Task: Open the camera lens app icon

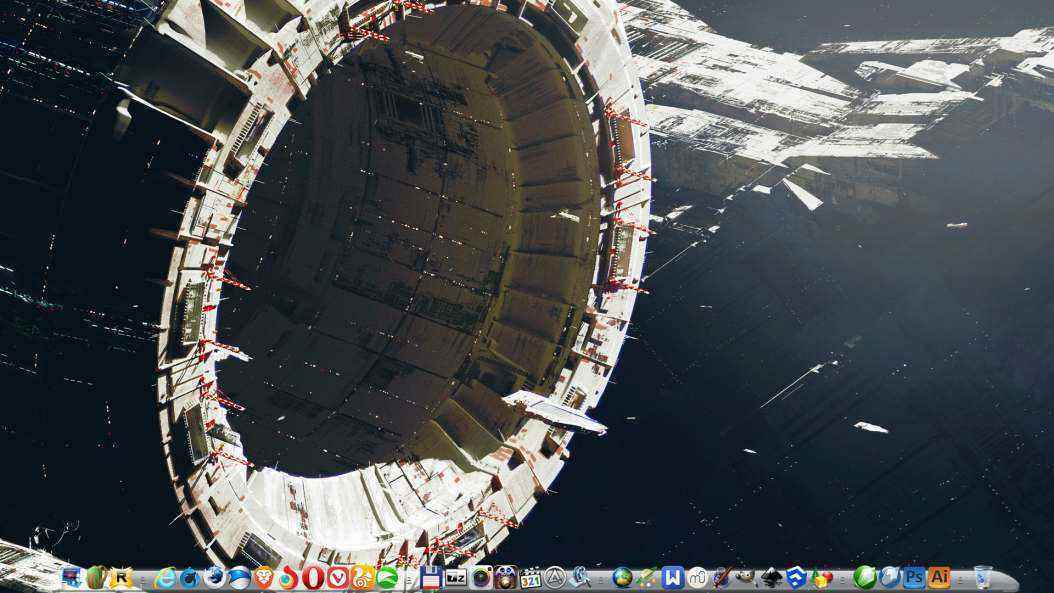Action: pos(481,578)
